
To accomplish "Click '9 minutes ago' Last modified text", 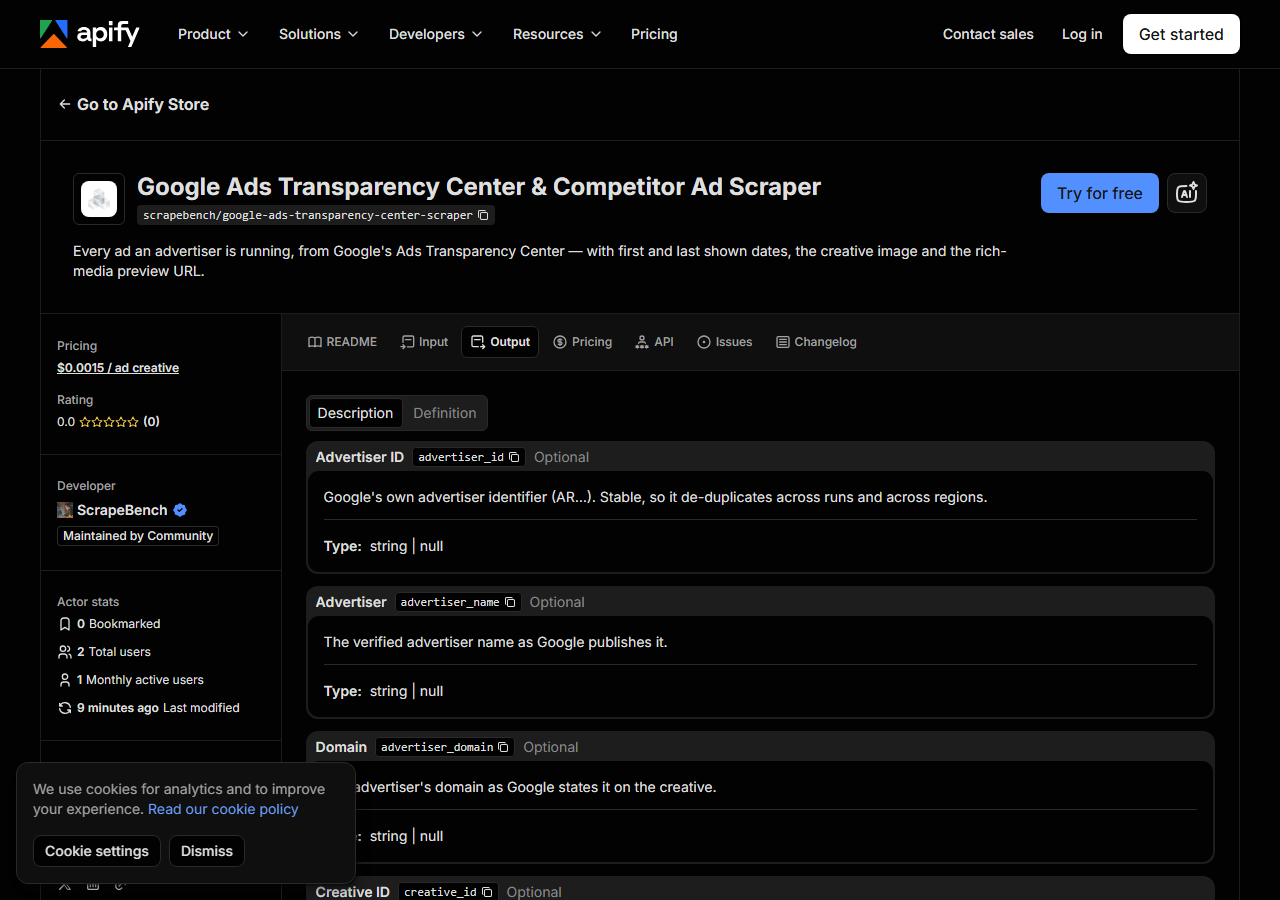I will 118,708.
